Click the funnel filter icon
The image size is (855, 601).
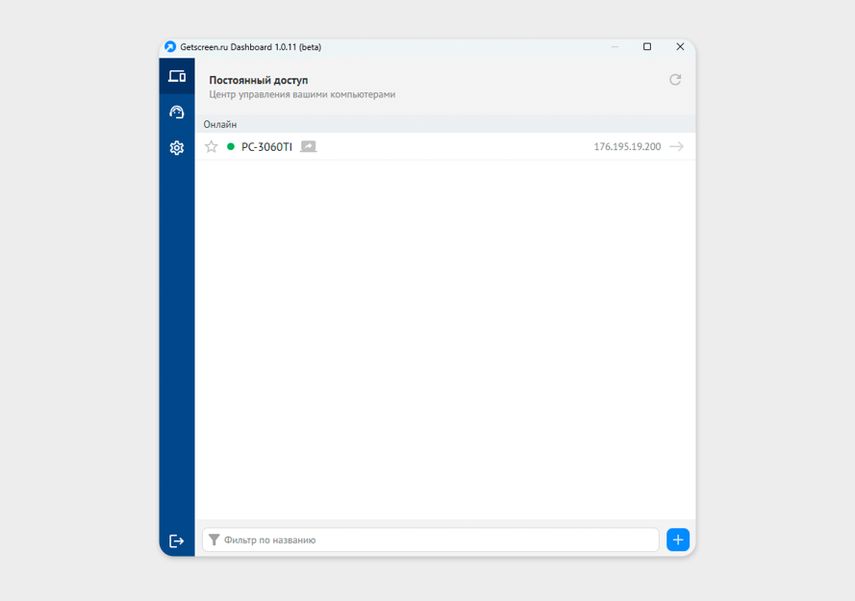tap(214, 539)
